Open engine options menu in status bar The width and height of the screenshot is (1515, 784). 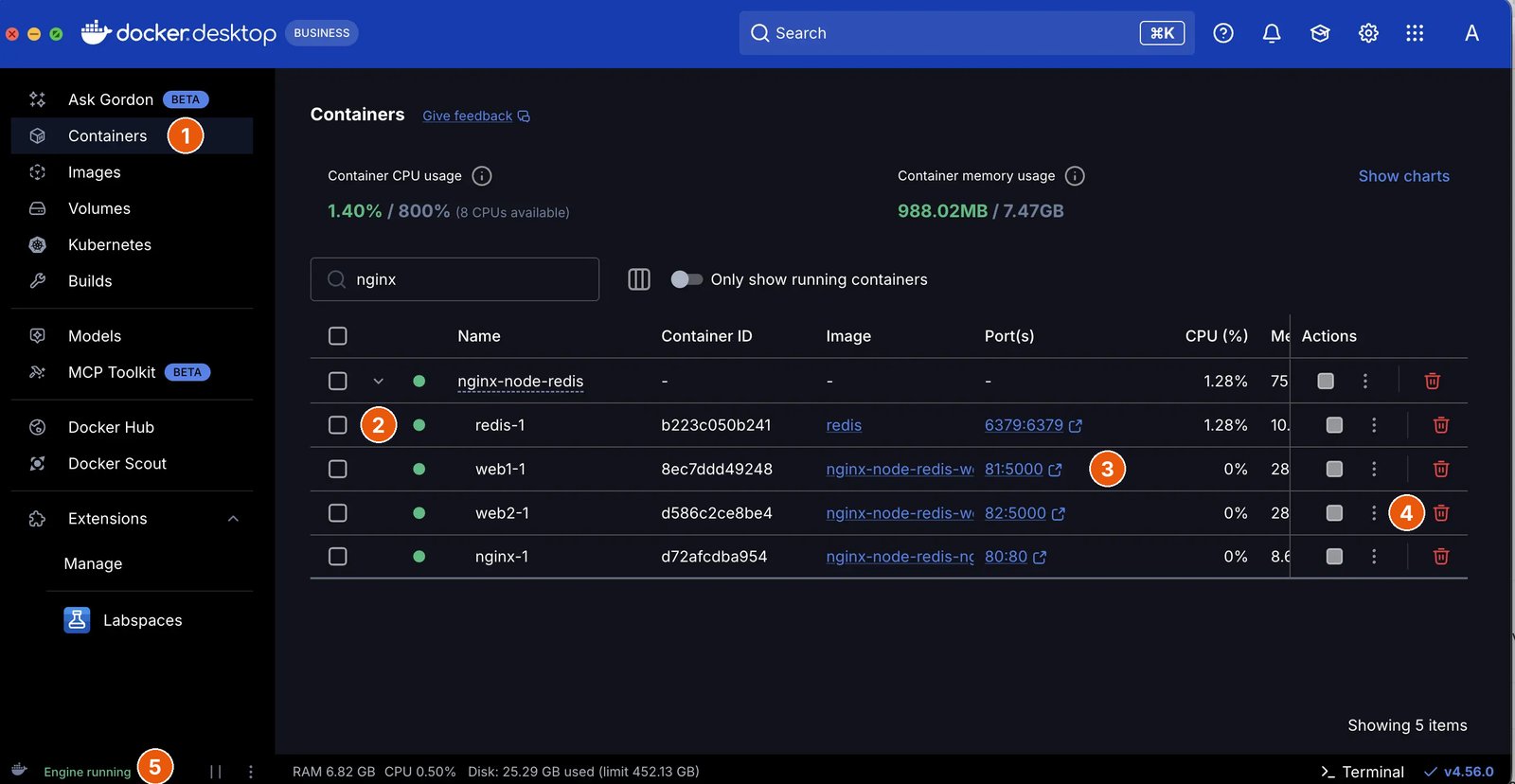251,772
